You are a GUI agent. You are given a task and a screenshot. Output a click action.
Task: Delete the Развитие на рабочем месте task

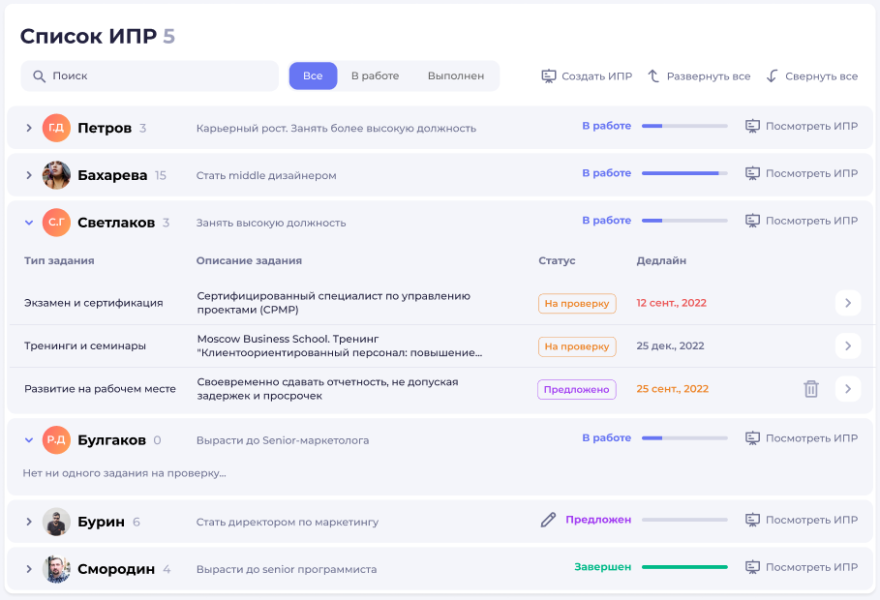pos(811,389)
